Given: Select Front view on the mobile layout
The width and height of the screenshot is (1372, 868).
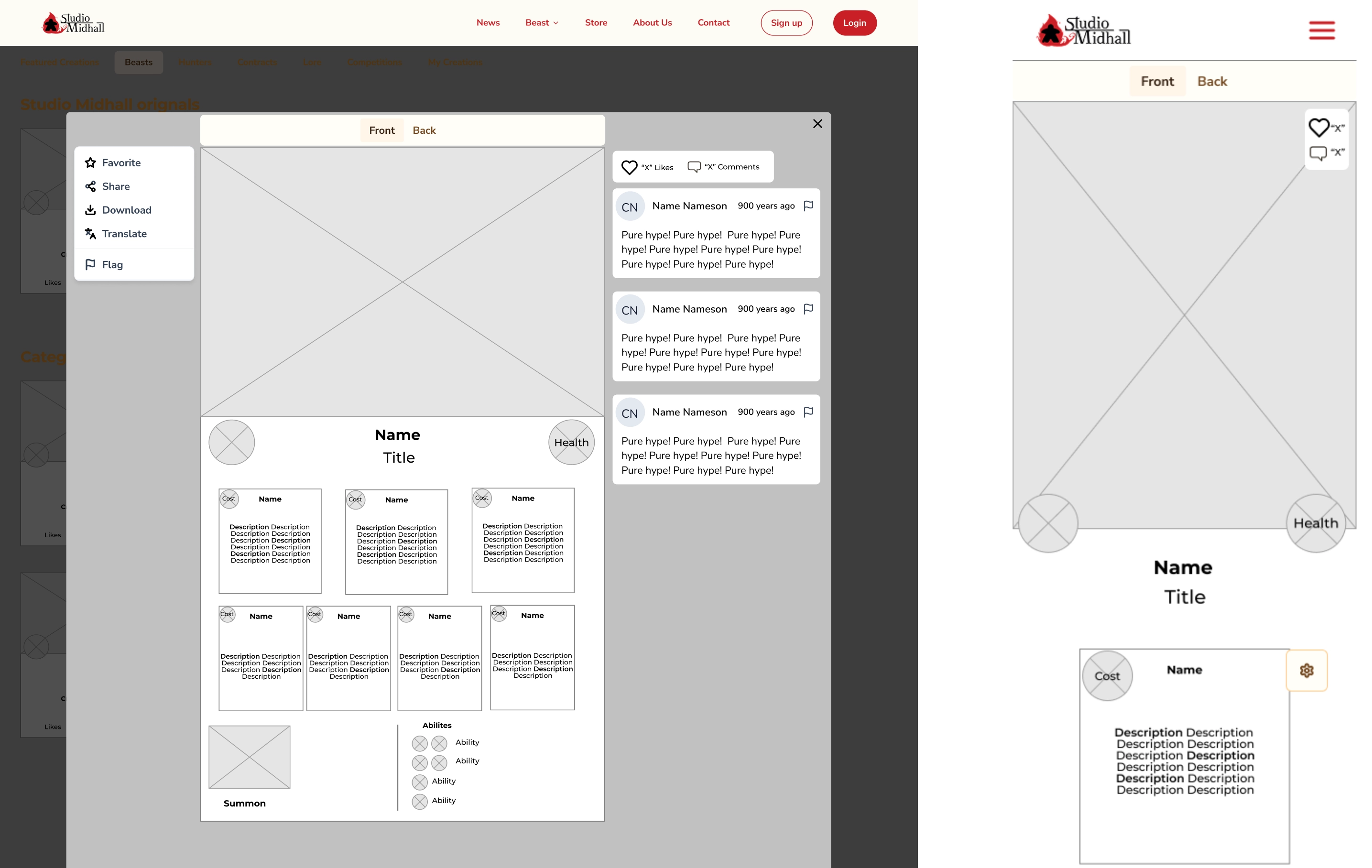Looking at the screenshot, I should coord(1157,81).
